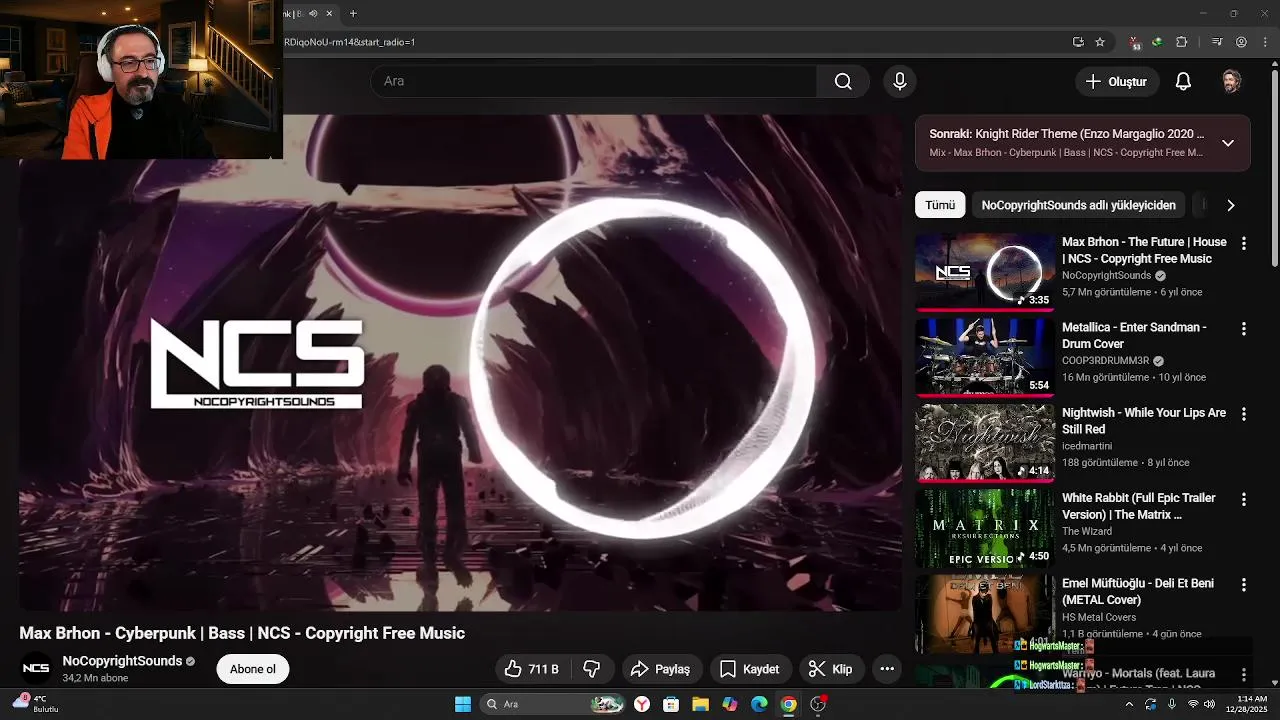Click the Oluştur create button
Viewport: 1280px width, 720px height.
coord(1117,82)
